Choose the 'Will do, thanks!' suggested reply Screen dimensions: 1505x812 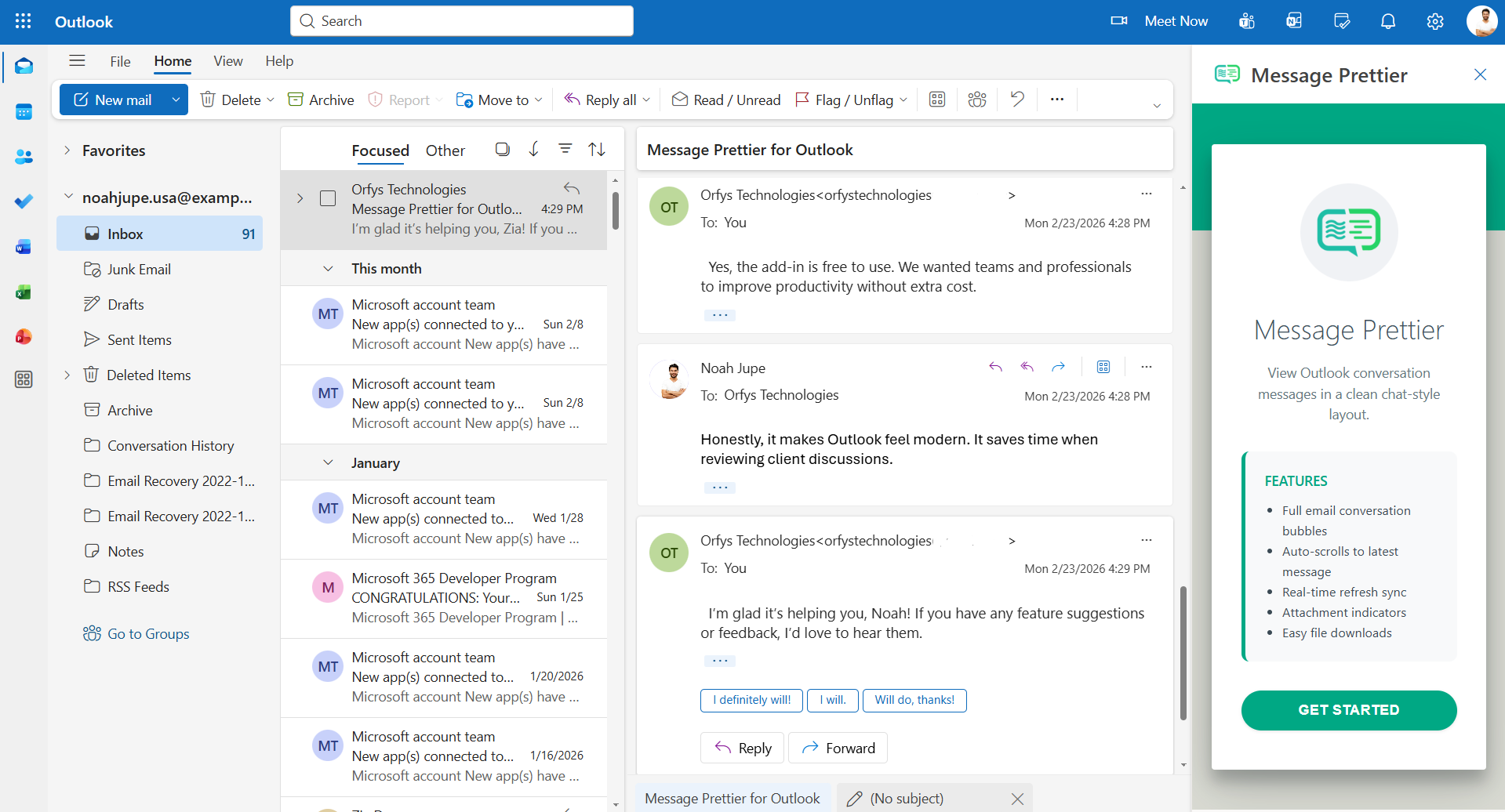click(x=914, y=700)
